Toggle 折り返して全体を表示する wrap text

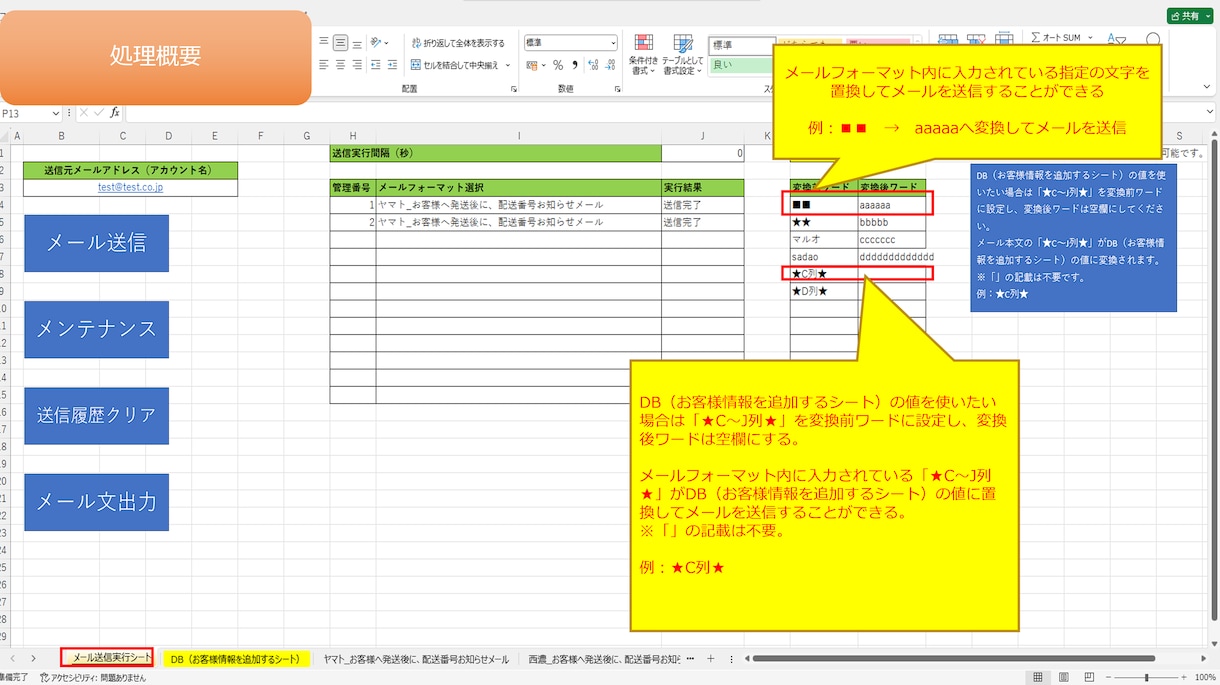pyautogui.click(x=458, y=43)
